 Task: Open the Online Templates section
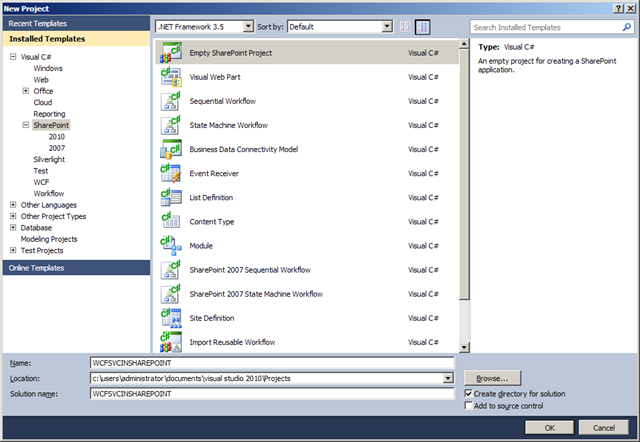[x=76, y=268]
